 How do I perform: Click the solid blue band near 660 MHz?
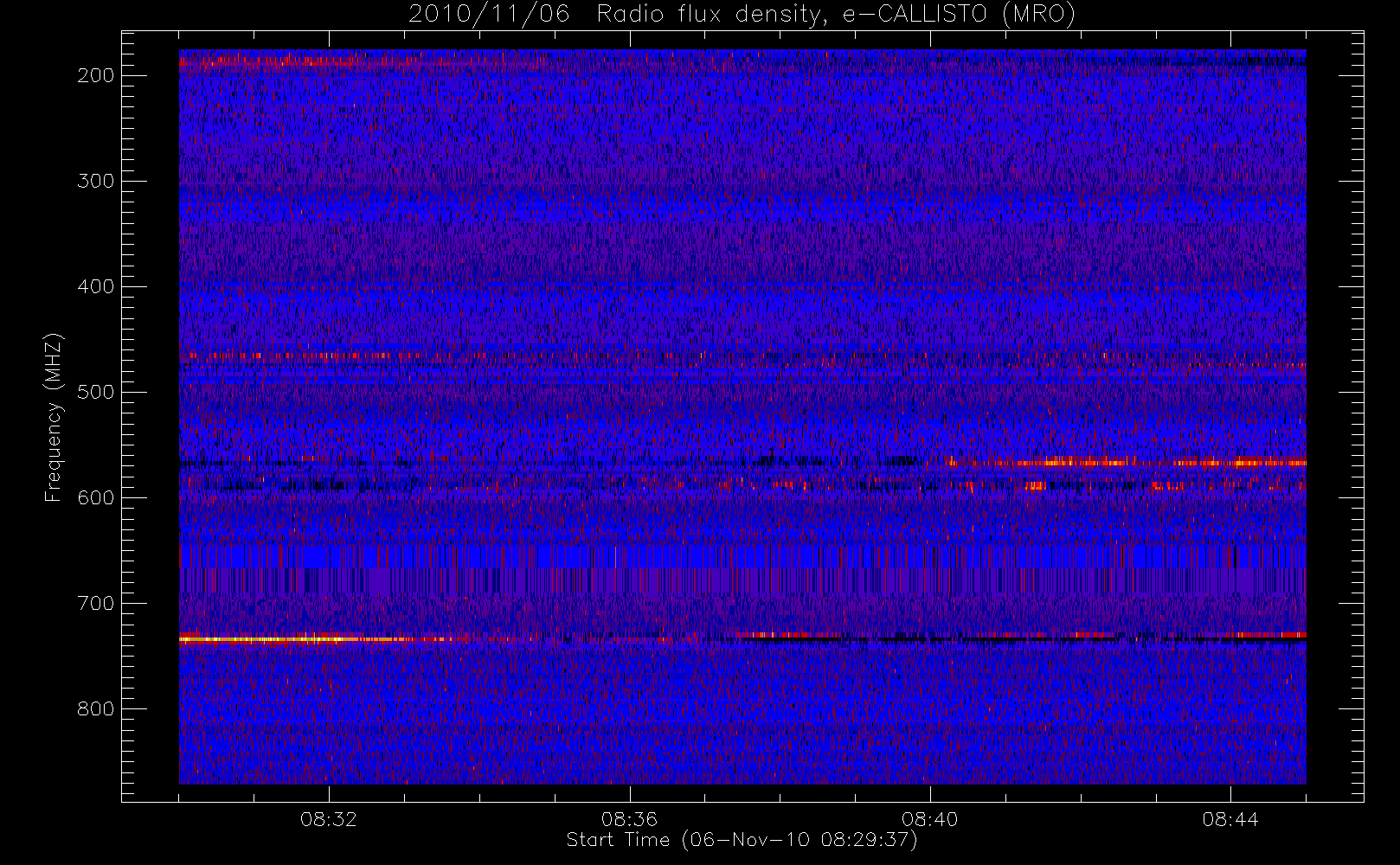pyautogui.click(x=742, y=557)
